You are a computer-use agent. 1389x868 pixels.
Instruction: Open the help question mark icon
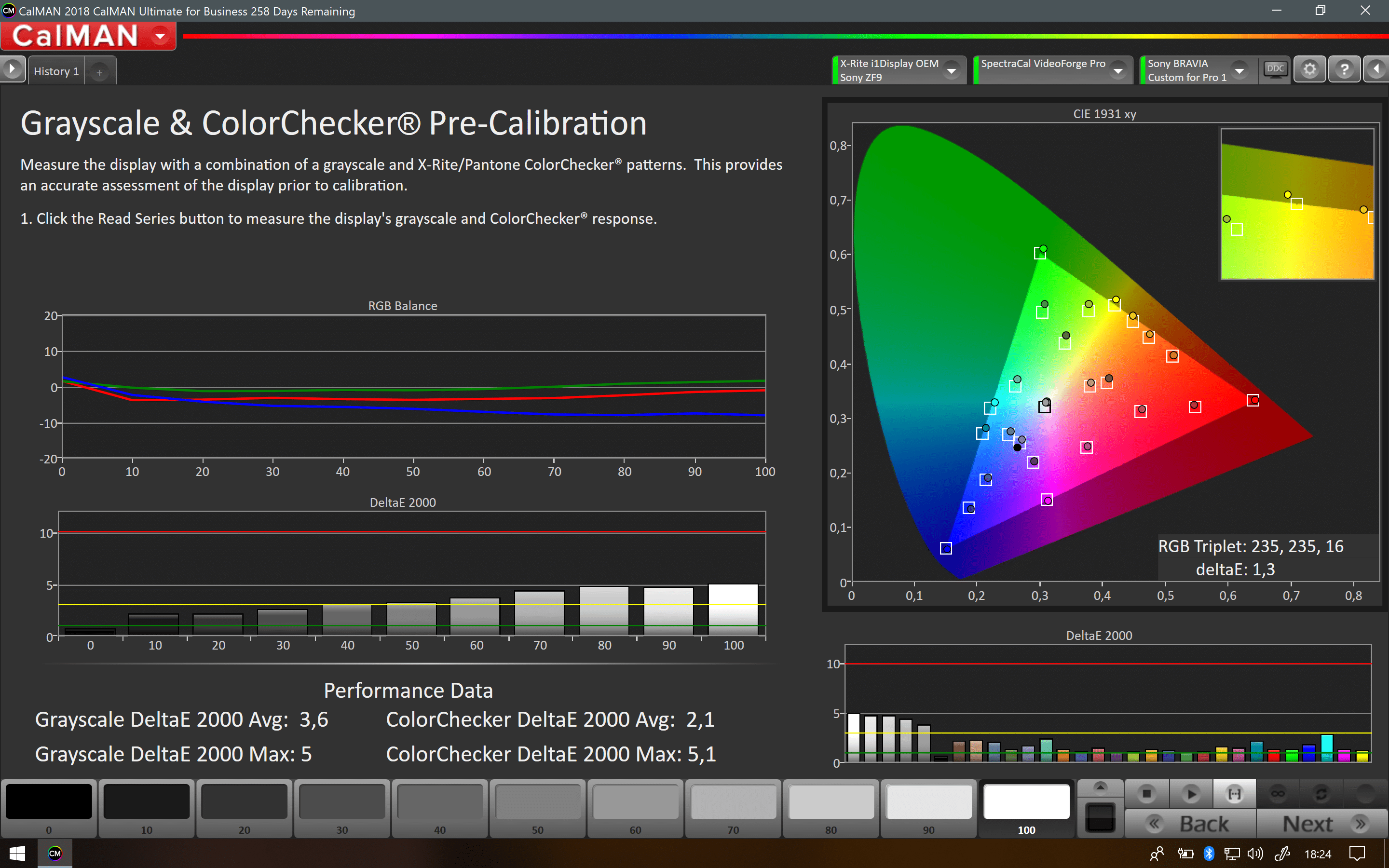1344,70
